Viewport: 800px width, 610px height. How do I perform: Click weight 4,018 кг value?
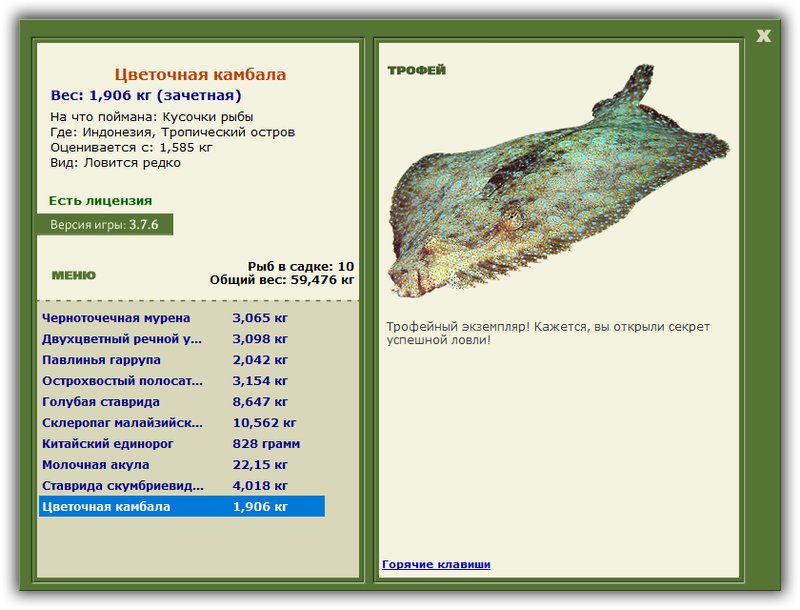point(260,486)
